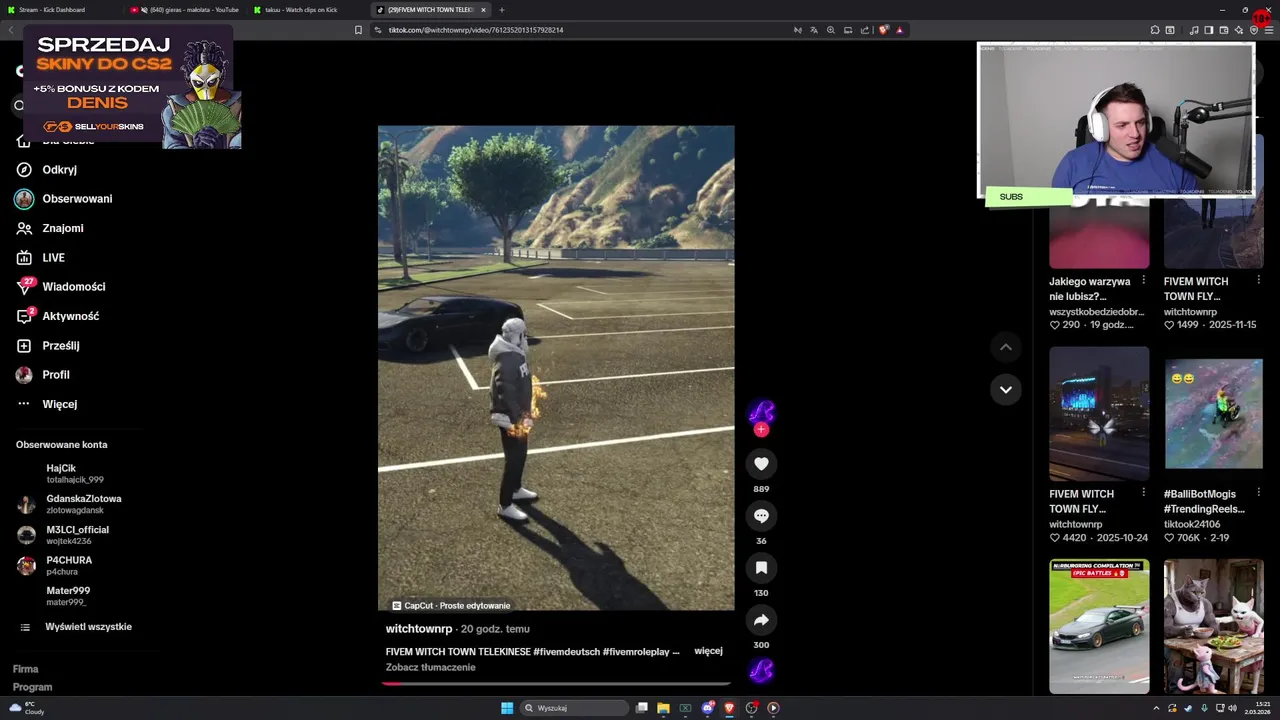
Task: Open options for FIVEM WITCH TOWN 4420 video
Action: 1144,492
